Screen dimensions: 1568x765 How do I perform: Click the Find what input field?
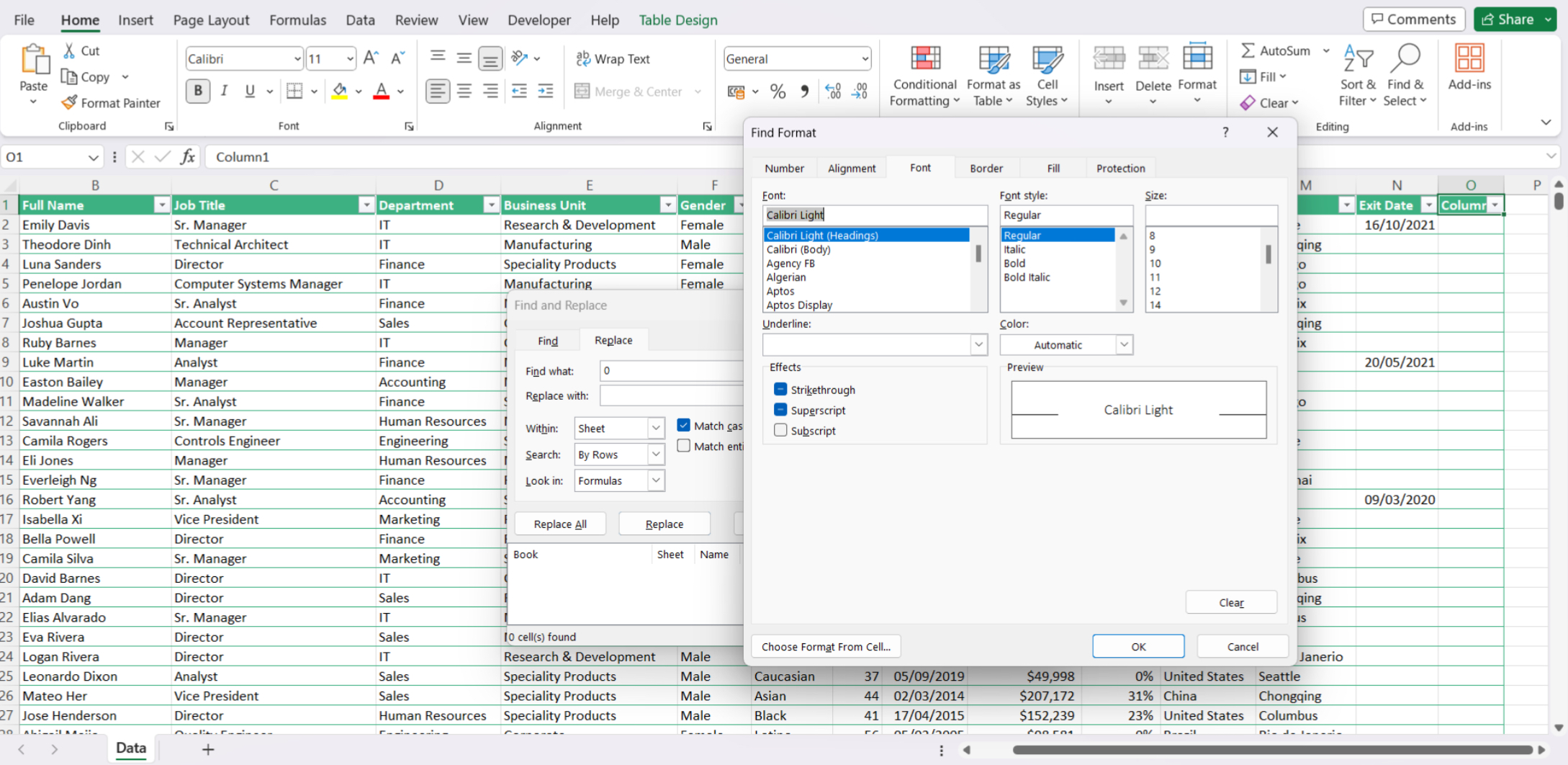(671, 371)
